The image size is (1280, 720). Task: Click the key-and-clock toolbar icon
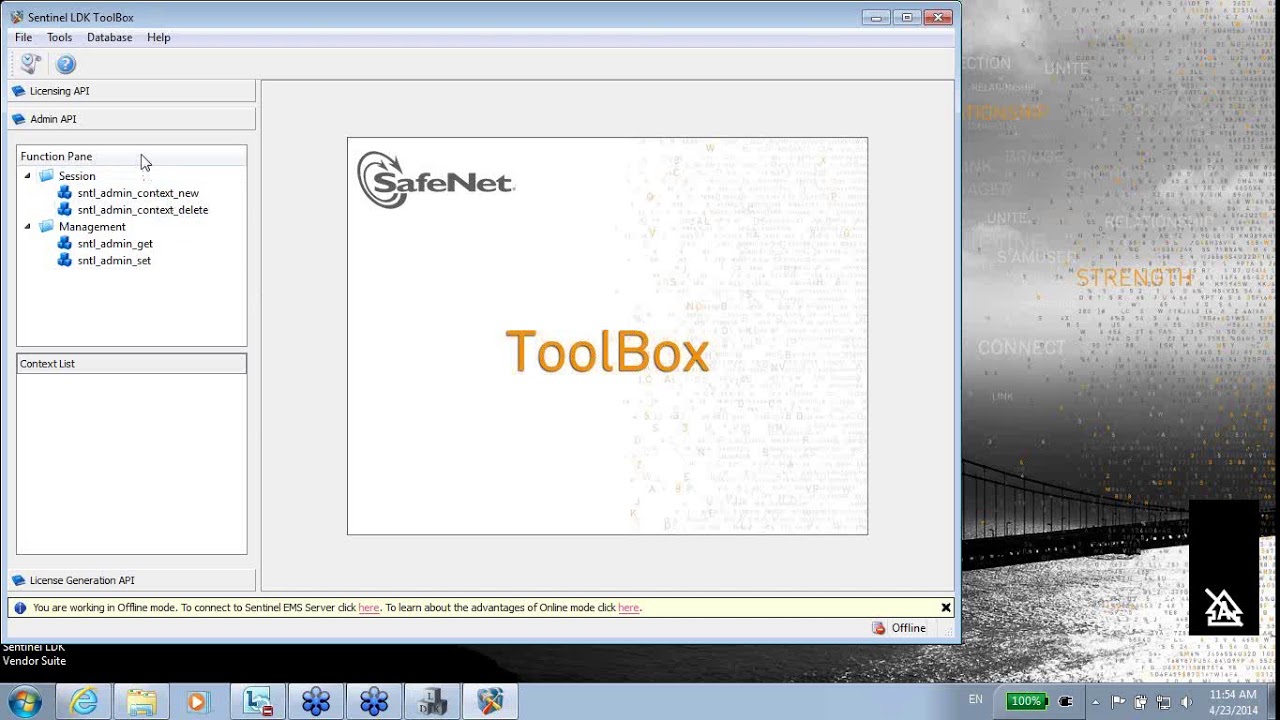pos(30,64)
